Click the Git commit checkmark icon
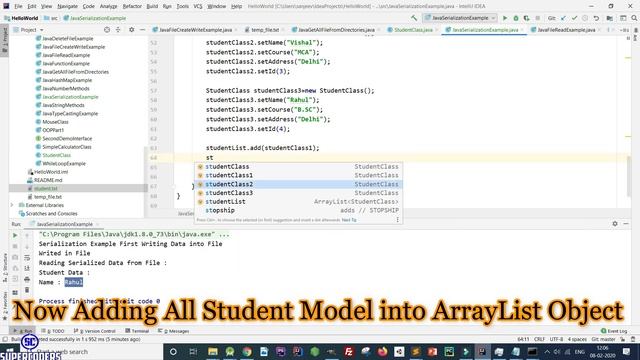640x360 pixels. coord(574,18)
